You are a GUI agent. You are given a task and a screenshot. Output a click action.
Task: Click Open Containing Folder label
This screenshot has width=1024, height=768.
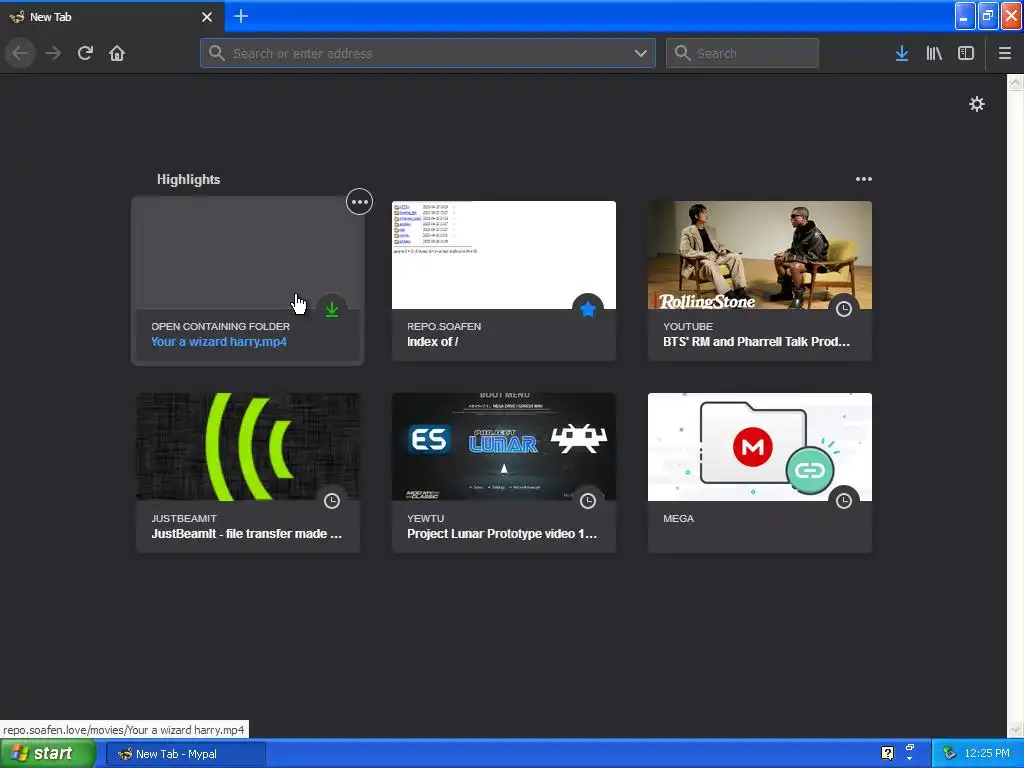[221, 327]
